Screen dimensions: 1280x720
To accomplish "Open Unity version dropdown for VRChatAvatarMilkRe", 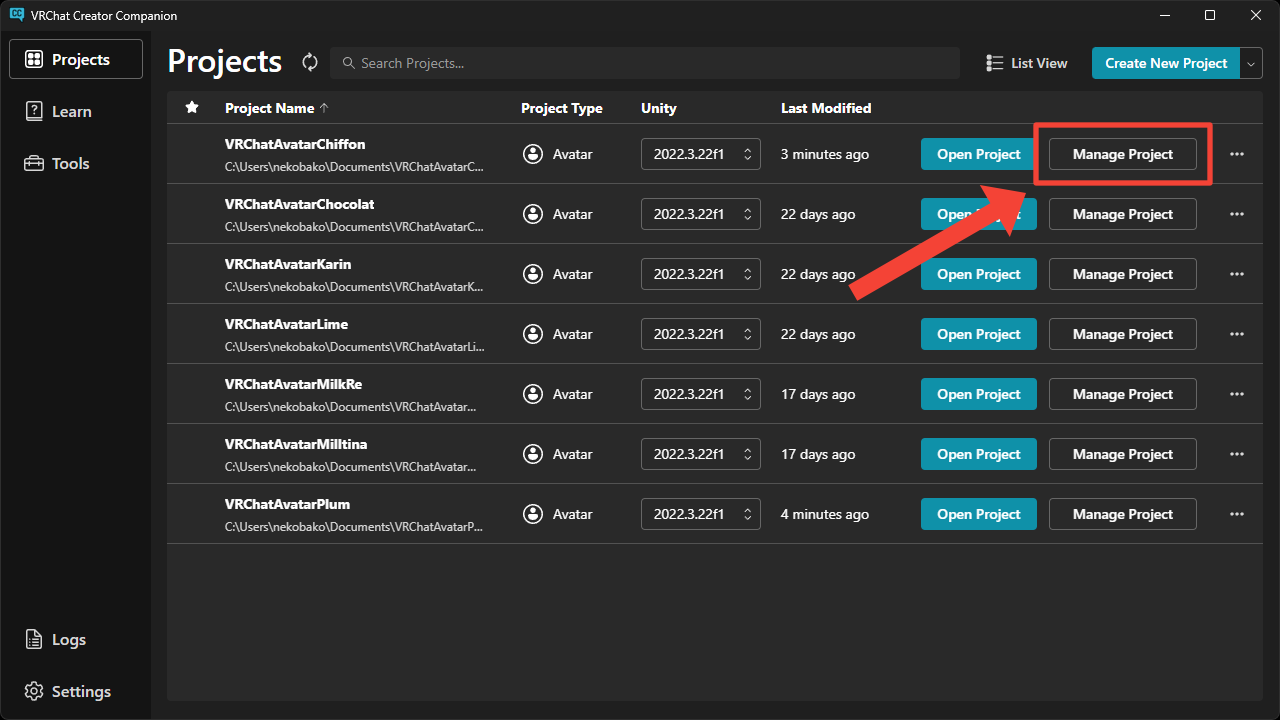I will 700,394.
